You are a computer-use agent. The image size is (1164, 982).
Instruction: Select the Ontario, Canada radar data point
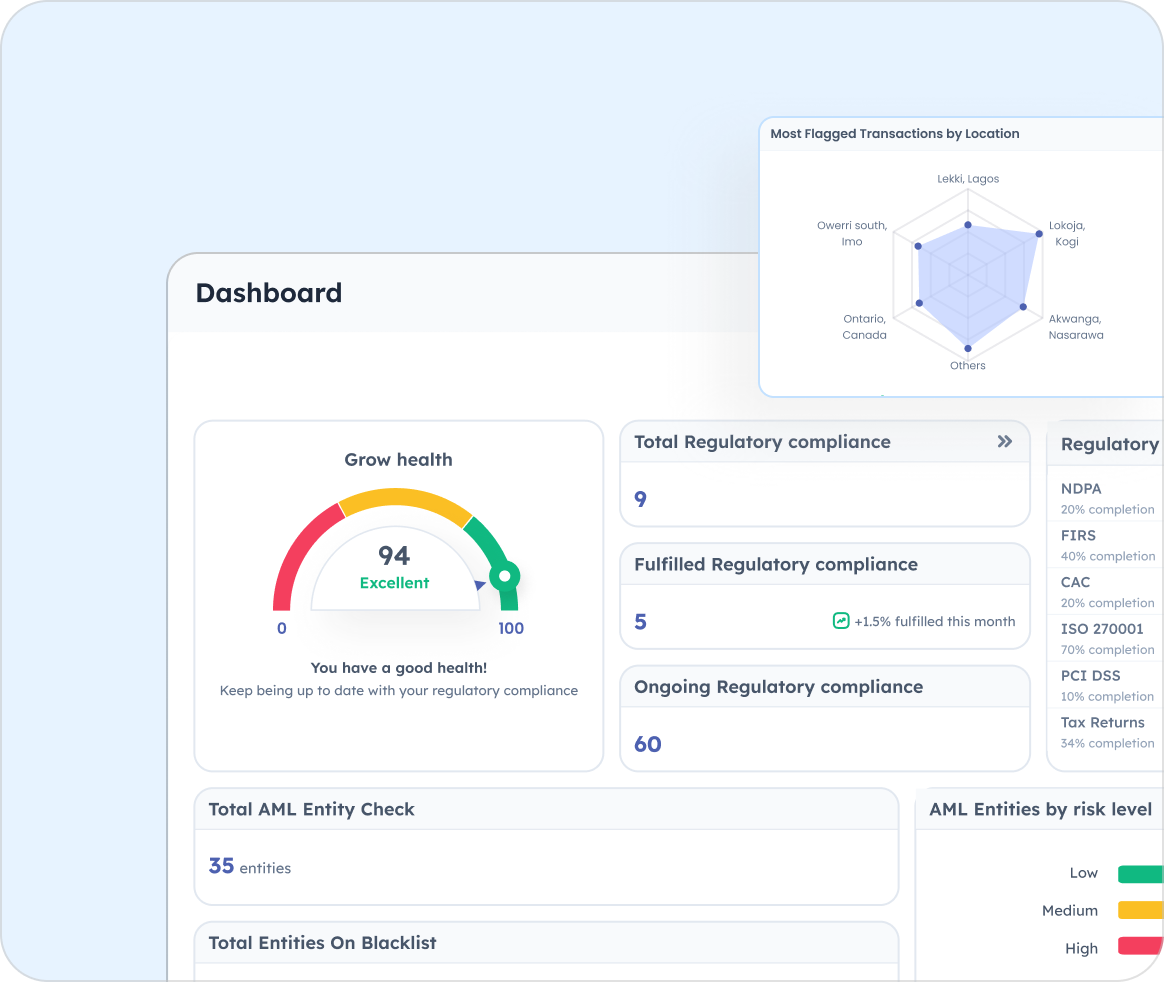coord(918,303)
